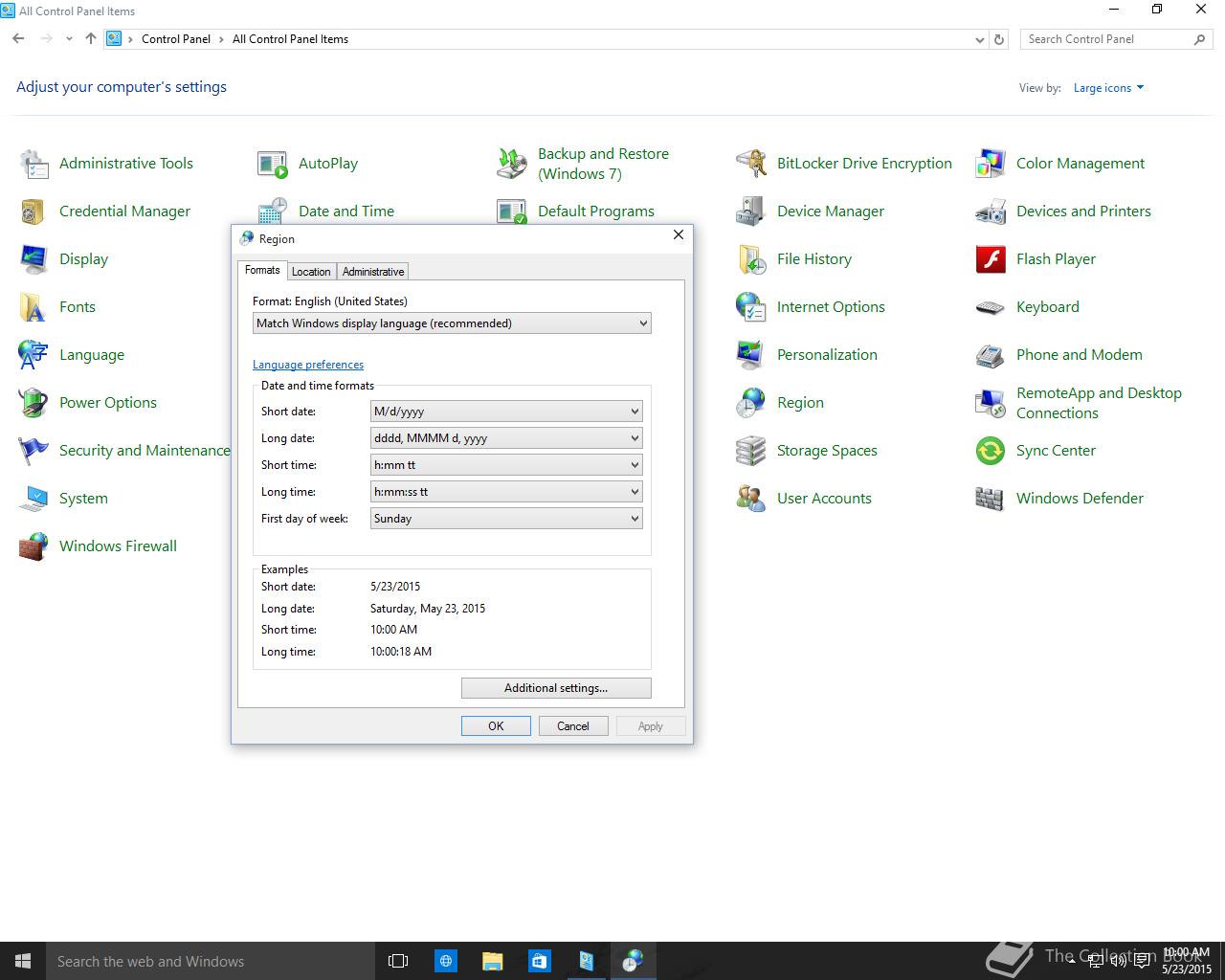Open User Accounts icon
This screenshot has height=980, width=1225.
751,499
